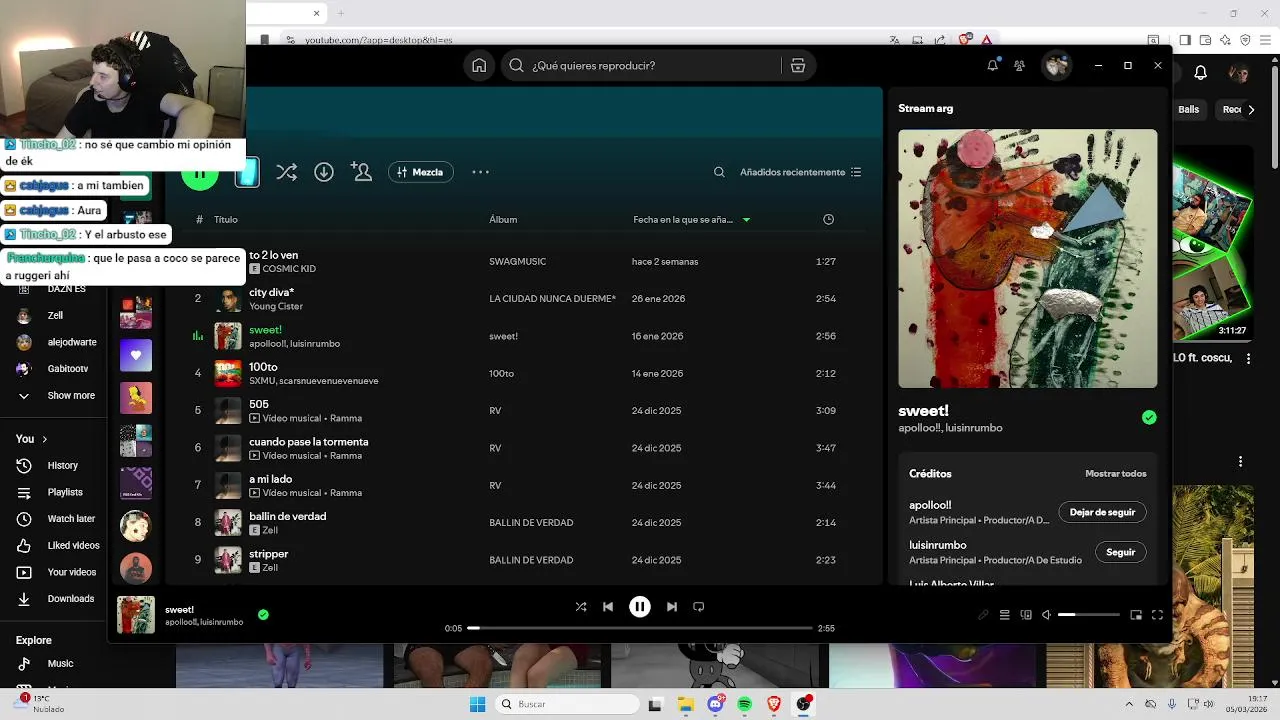Click the duration clock column header

click(x=828, y=219)
